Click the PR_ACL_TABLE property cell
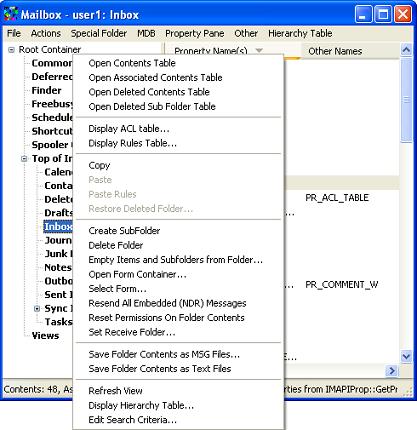The image size is (417, 430). (x=337, y=198)
